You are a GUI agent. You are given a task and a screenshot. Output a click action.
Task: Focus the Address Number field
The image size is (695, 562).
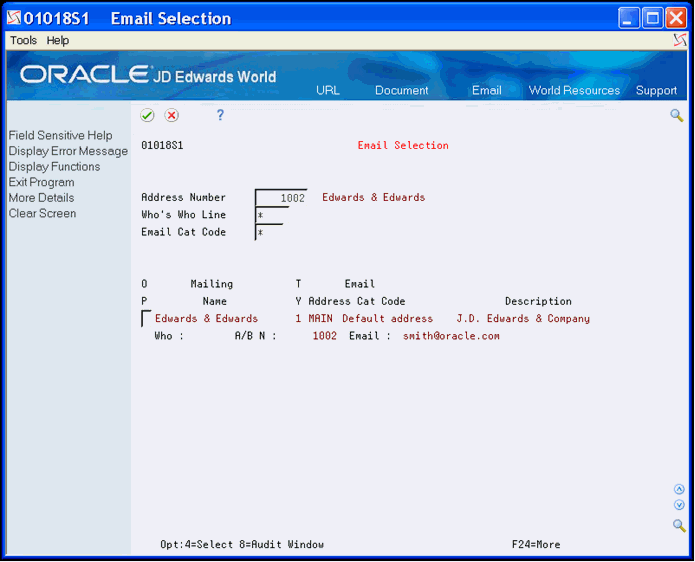tap(281, 198)
